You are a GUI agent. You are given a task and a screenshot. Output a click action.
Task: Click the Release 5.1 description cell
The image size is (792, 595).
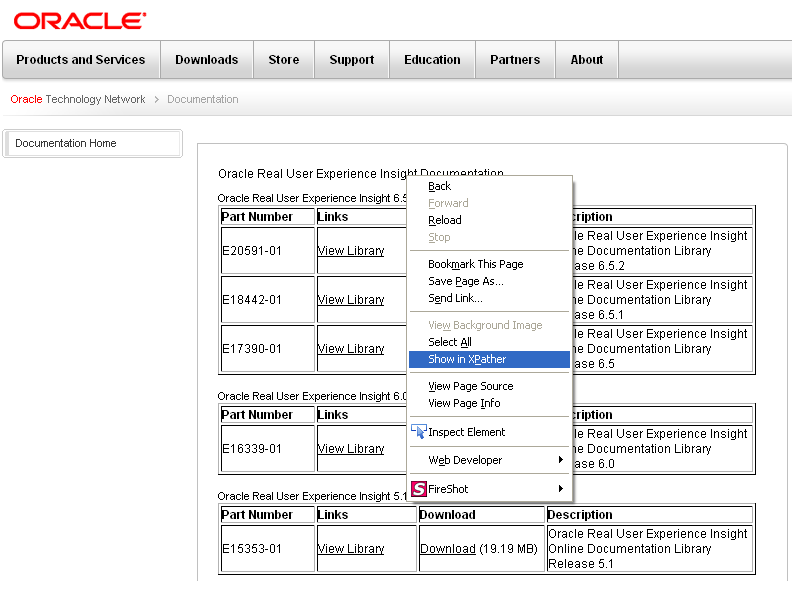[650, 549]
